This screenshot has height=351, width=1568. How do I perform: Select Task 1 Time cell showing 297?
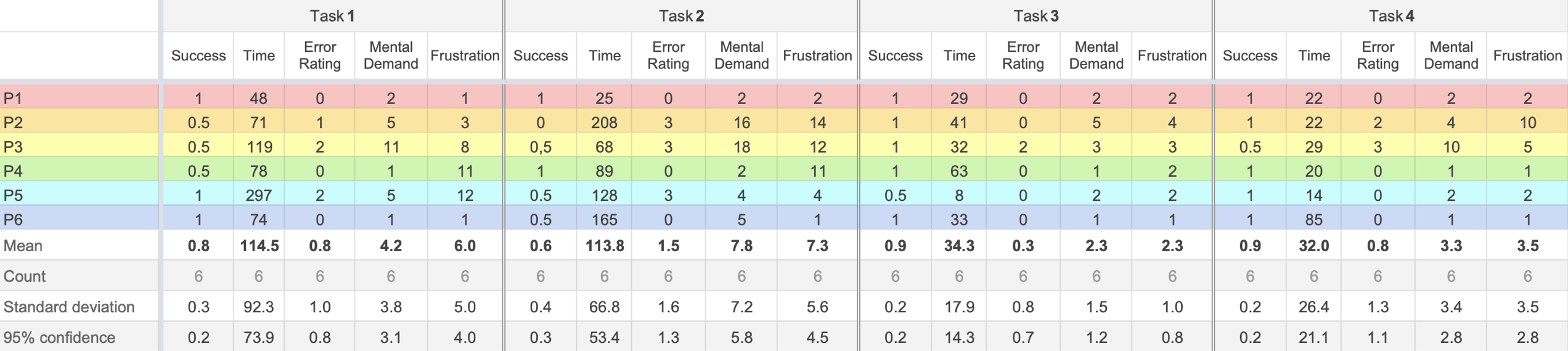pos(258,195)
